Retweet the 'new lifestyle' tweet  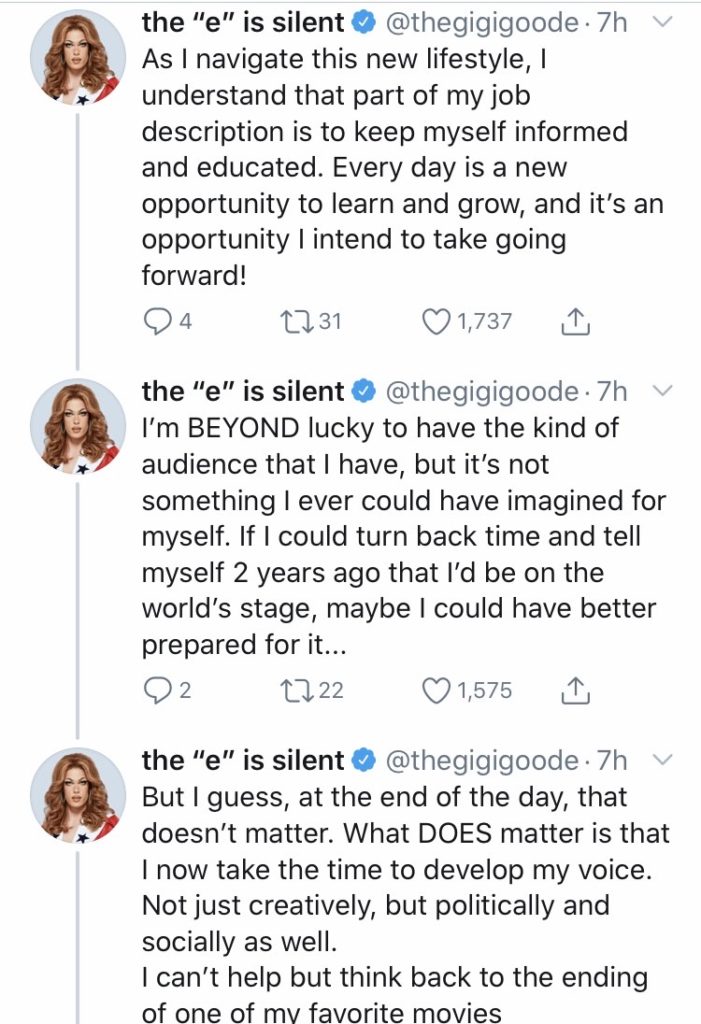297,321
